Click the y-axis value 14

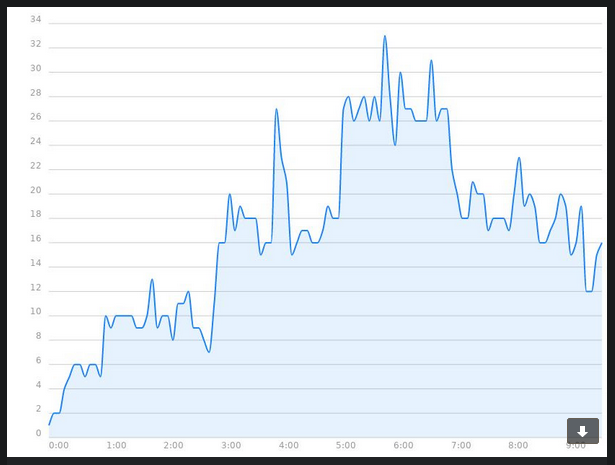click(36, 263)
